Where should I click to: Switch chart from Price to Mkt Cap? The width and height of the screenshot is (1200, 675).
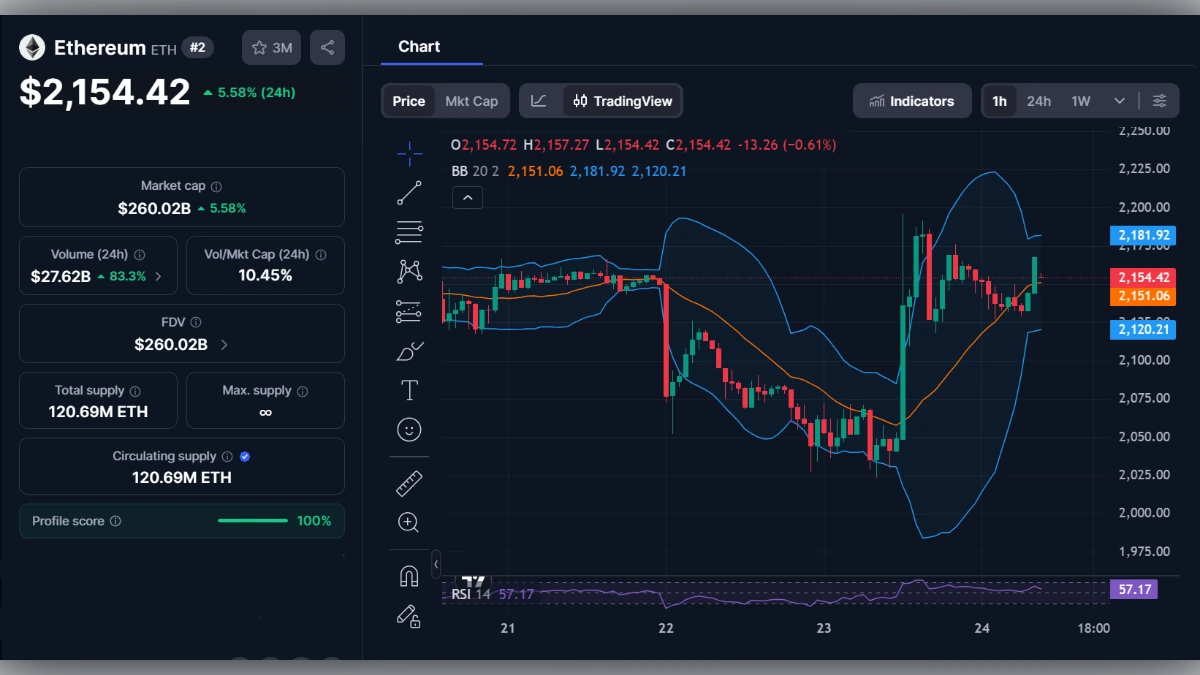pyautogui.click(x=472, y=100)
